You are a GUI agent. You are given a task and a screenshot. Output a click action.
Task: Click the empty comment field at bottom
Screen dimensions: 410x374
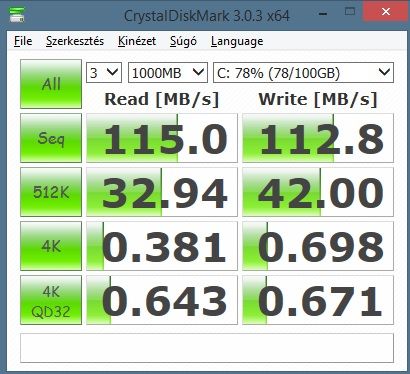click(x=207, y=348)
